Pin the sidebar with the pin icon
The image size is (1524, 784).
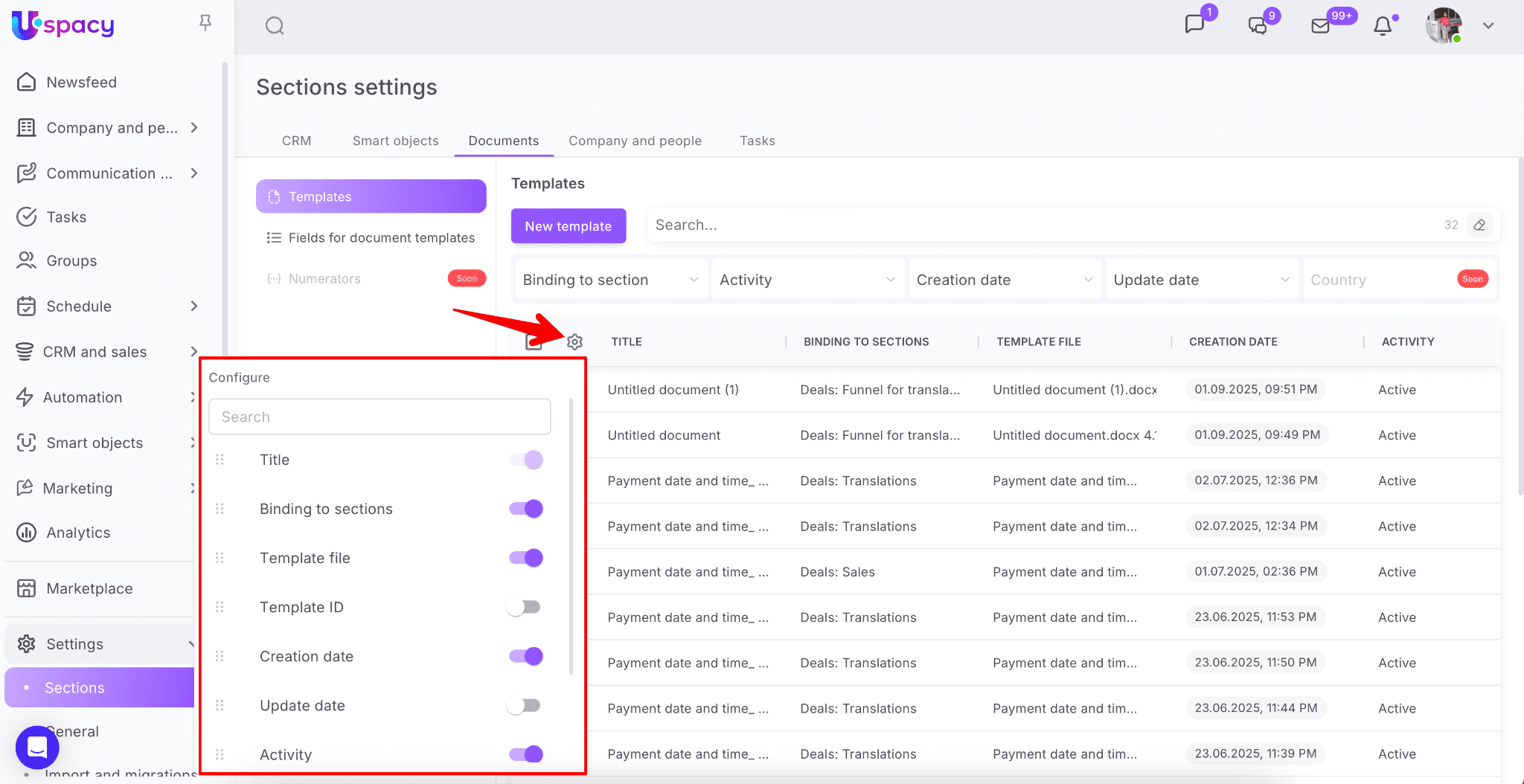coord(205,23)
